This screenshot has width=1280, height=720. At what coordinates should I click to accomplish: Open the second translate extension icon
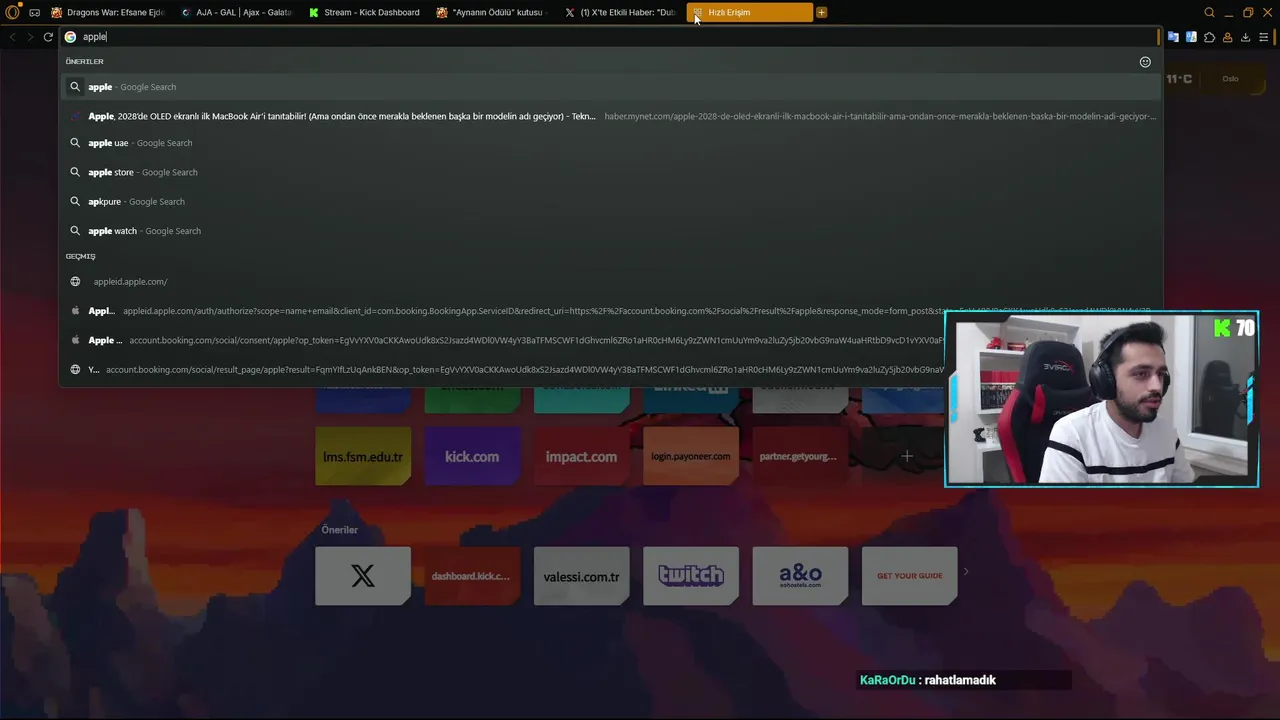point(1191,37)
